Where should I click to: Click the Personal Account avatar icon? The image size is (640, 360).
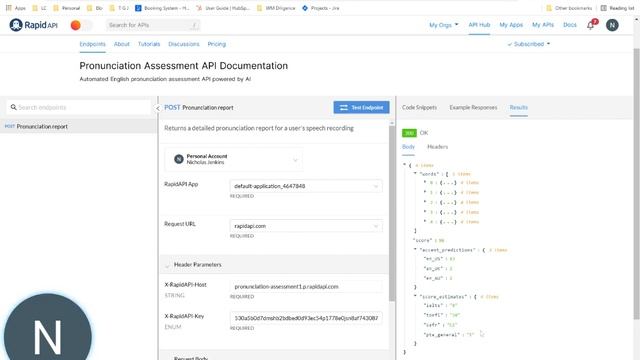click(178, 159)
